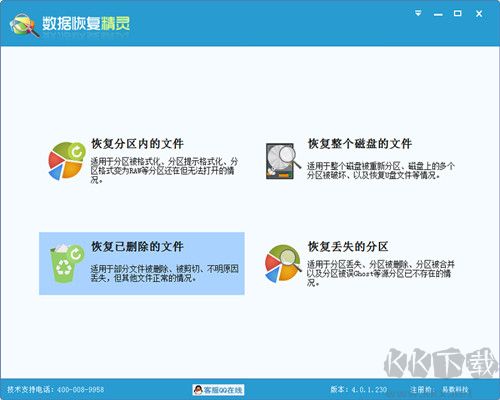Click the QQ penguin icon in status bar
The height and width of the screenshot is (400, 500).
tap(198, 389)
